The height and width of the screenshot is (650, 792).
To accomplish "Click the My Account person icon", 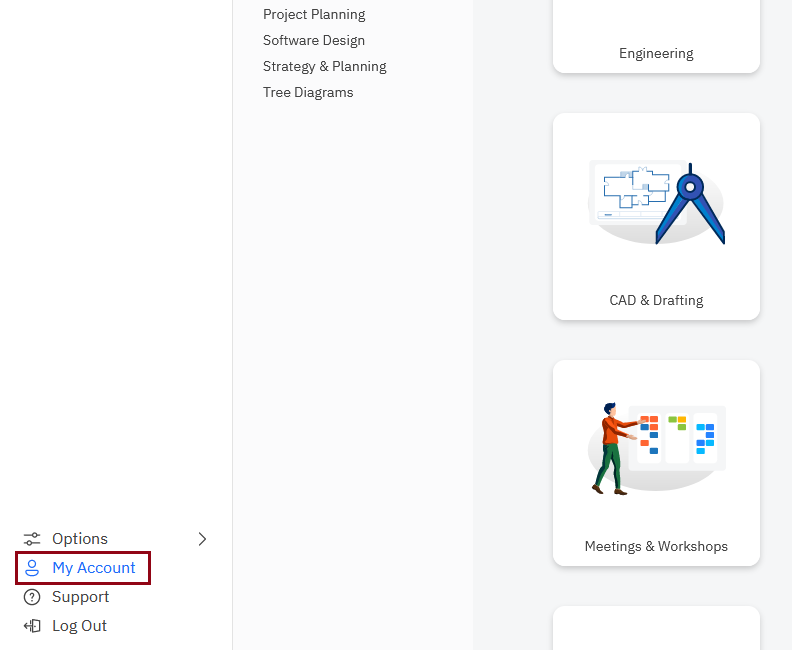I will (32, 568).
